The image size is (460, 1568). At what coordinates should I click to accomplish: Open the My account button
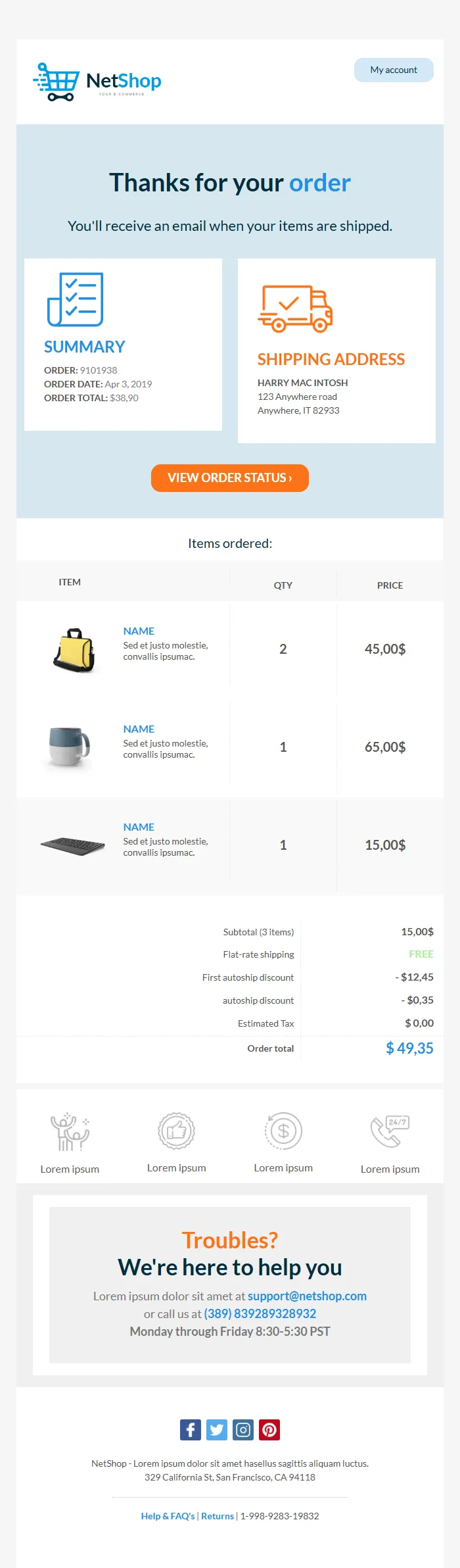coord(394,70)
